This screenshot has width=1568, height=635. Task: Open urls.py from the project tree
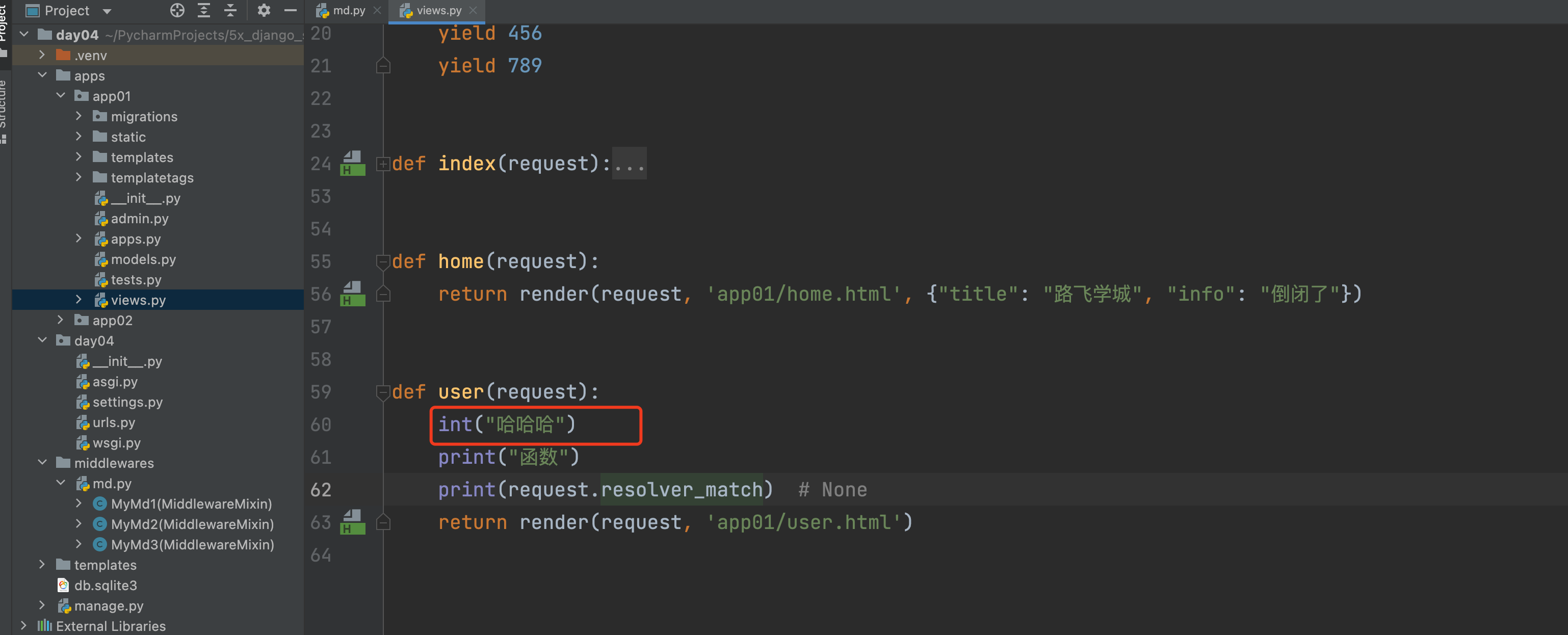point(113,422)
